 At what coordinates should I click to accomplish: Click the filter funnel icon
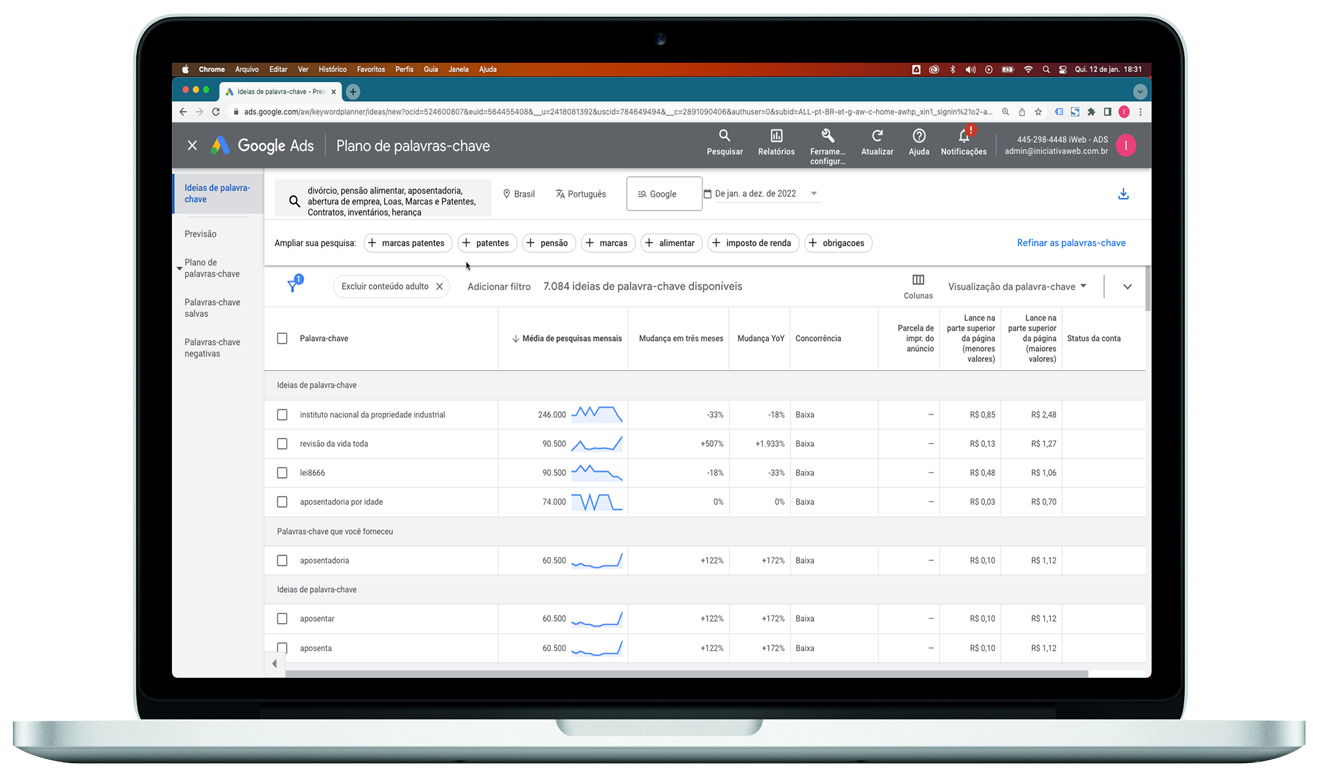click(293, 287)
